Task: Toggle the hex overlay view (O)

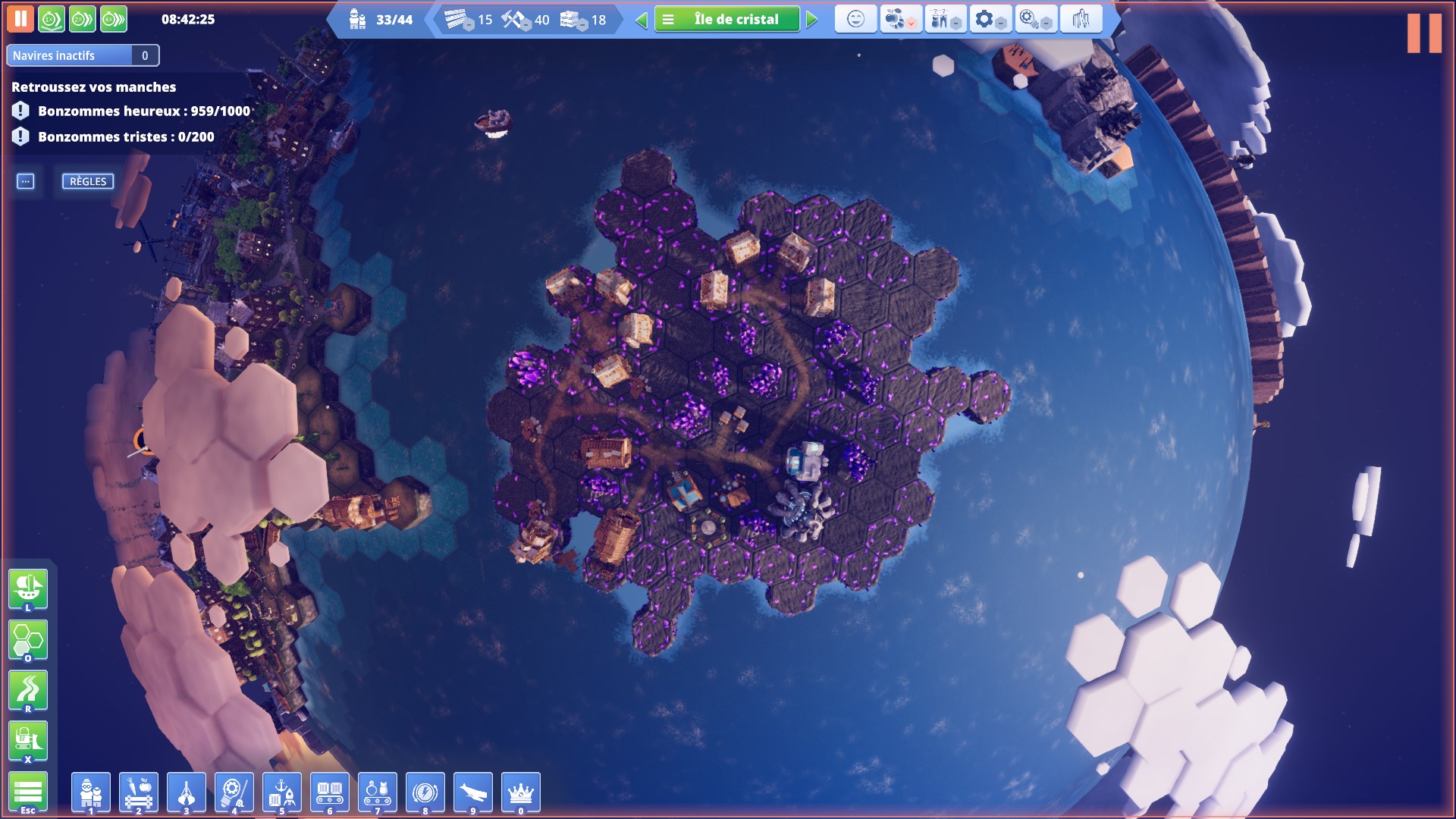Action: tap(28, 640)
